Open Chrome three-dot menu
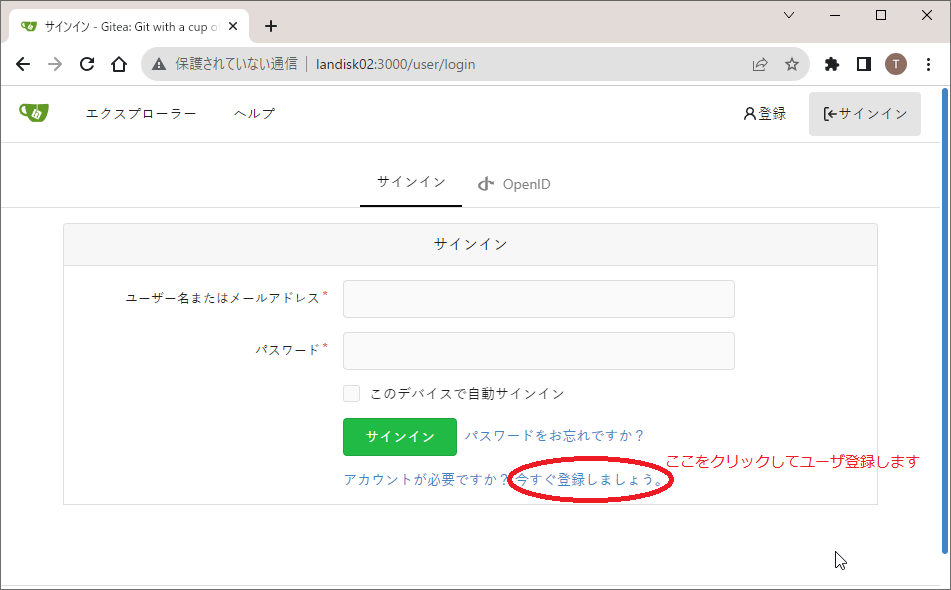The width and height of the screenshot is (951, 590). tap(928, 64)
